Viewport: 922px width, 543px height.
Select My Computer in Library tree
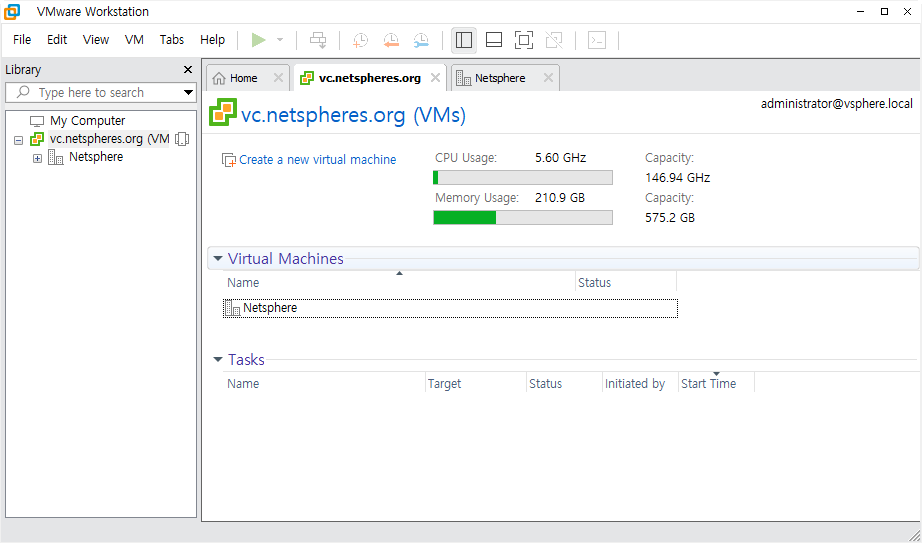coord(88,121)
